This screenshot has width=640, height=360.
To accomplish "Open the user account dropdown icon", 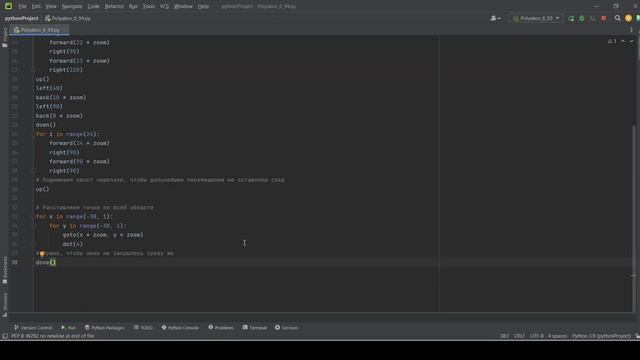I will (x=496, y=18).
